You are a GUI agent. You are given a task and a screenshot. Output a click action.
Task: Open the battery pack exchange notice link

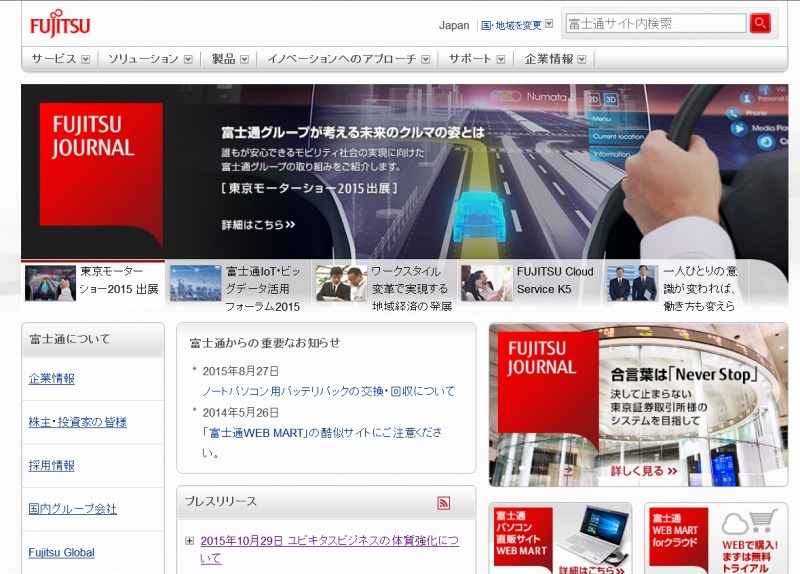[328, 391]
